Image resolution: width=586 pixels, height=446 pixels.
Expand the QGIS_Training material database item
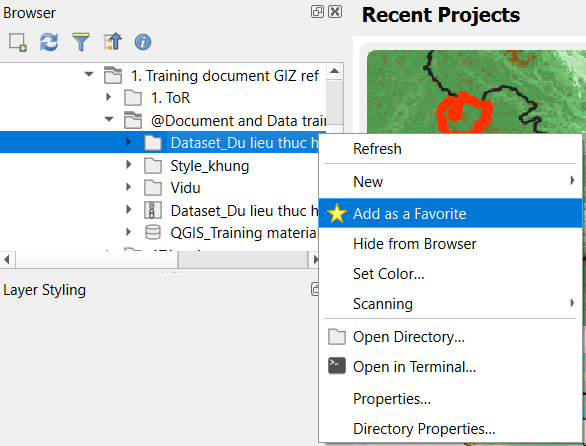coord(129,232)
